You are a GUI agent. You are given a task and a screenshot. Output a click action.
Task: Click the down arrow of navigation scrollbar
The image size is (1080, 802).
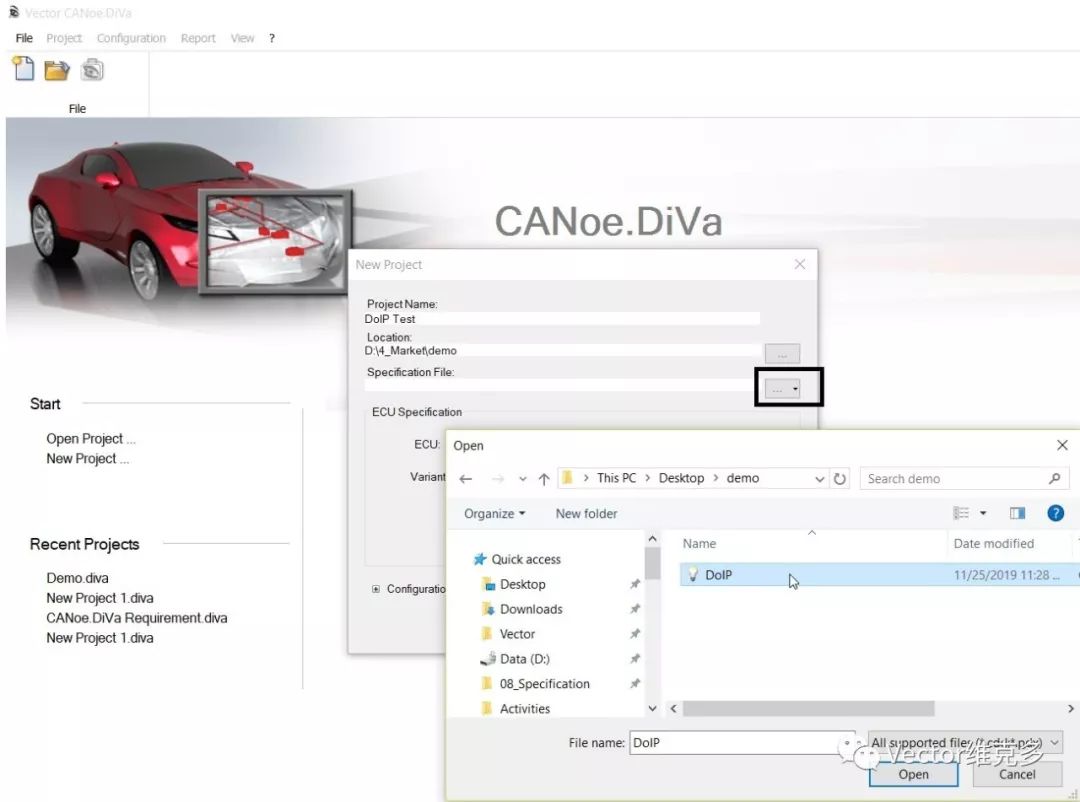(652, 708)
